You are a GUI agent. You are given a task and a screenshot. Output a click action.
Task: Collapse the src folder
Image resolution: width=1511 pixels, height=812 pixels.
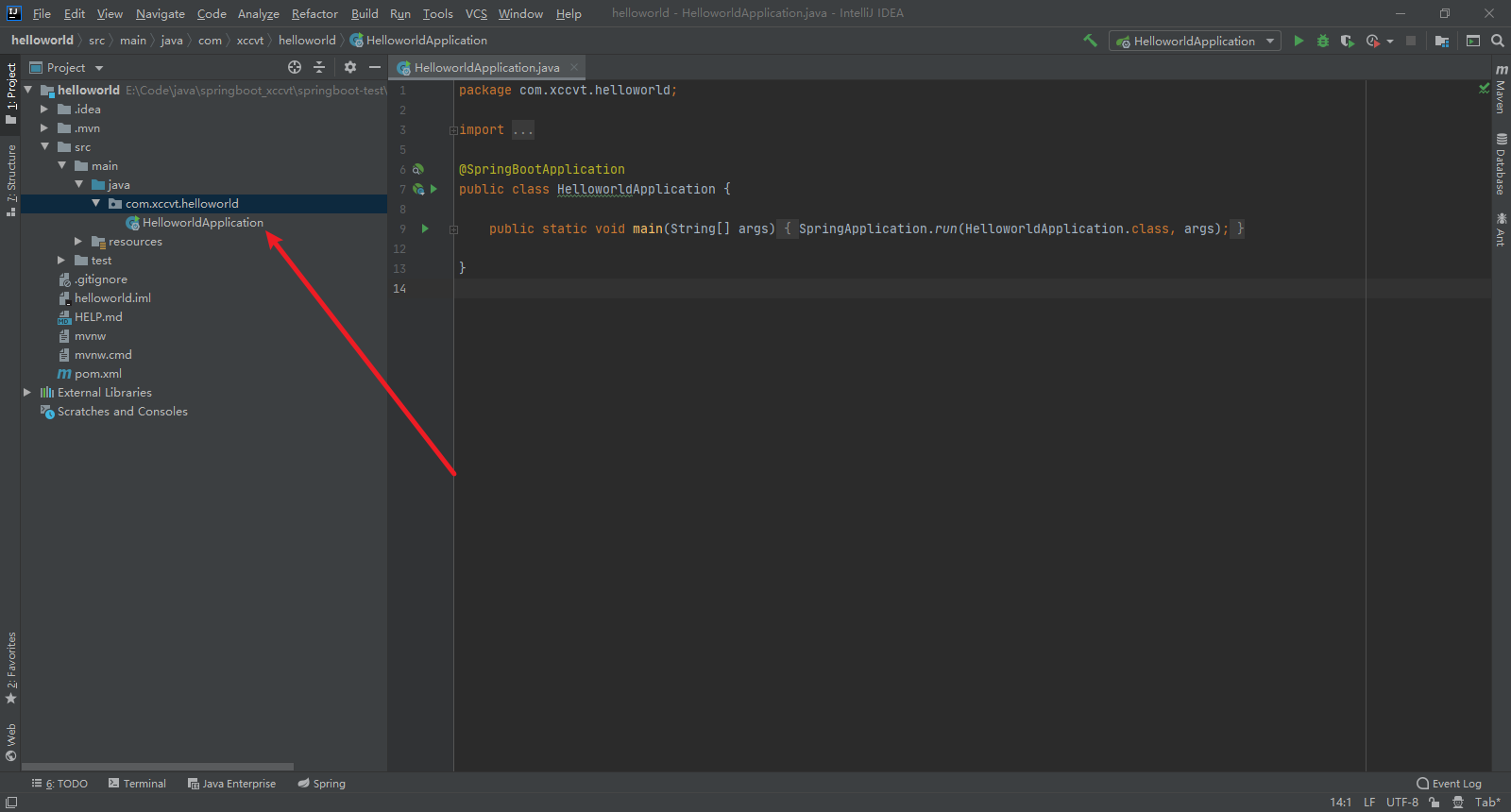(44, 146)
